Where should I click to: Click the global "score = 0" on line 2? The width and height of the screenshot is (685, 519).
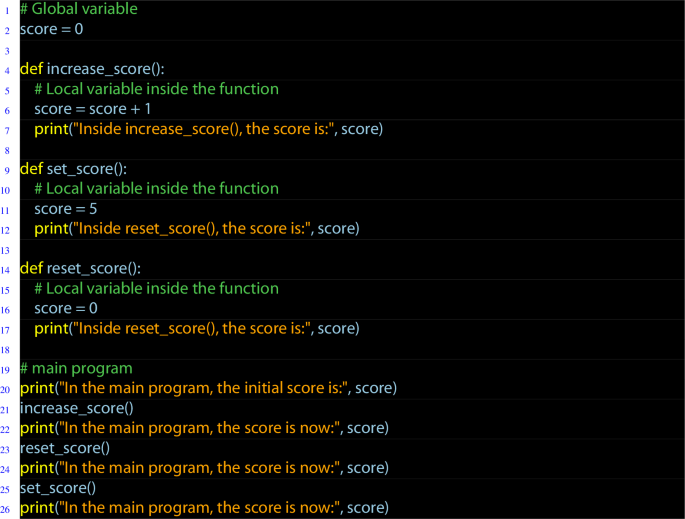coord(51,29)
